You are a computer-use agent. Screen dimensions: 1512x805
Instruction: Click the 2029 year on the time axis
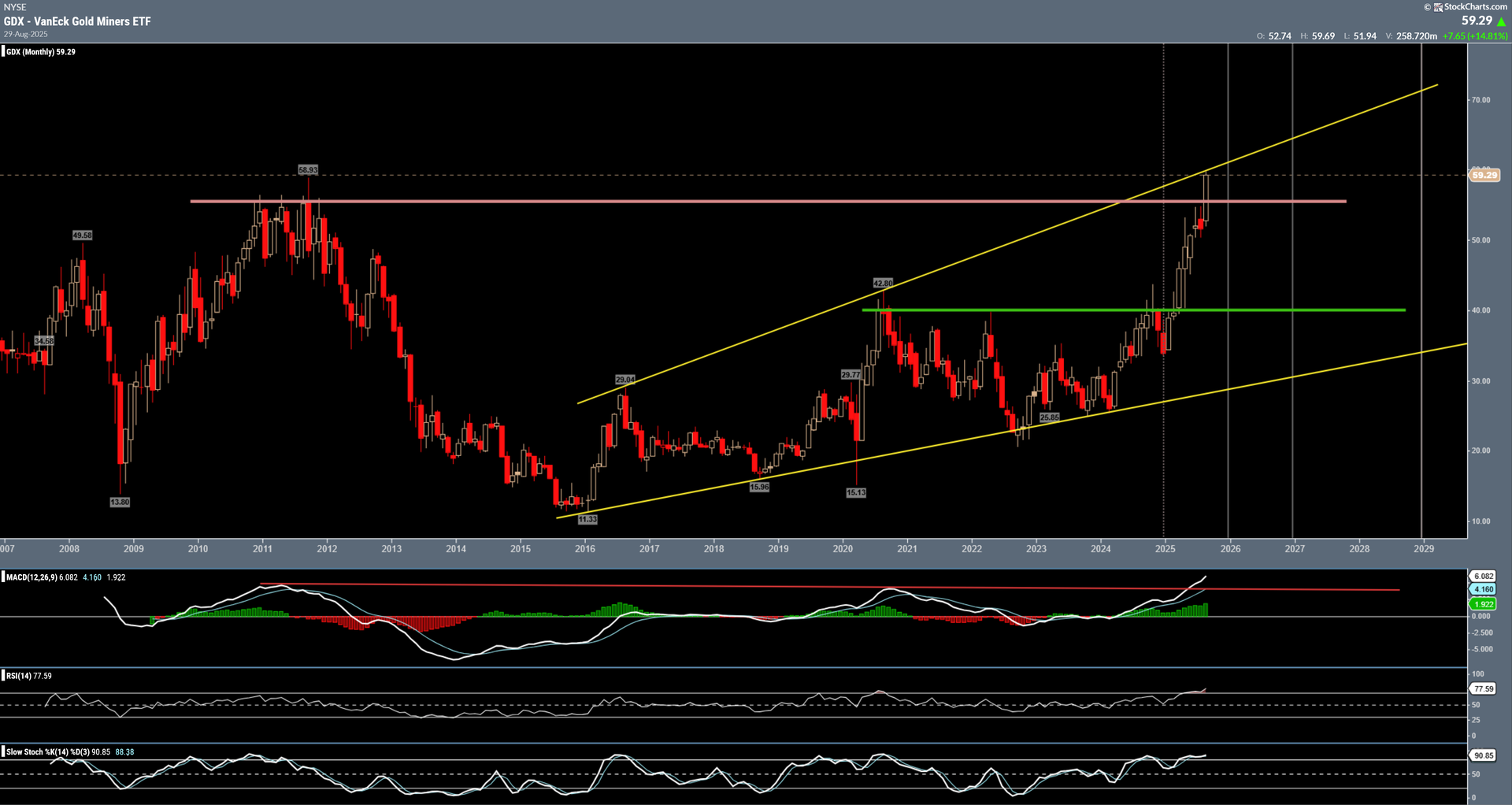pyautogui.click(x=1424, y=549)
